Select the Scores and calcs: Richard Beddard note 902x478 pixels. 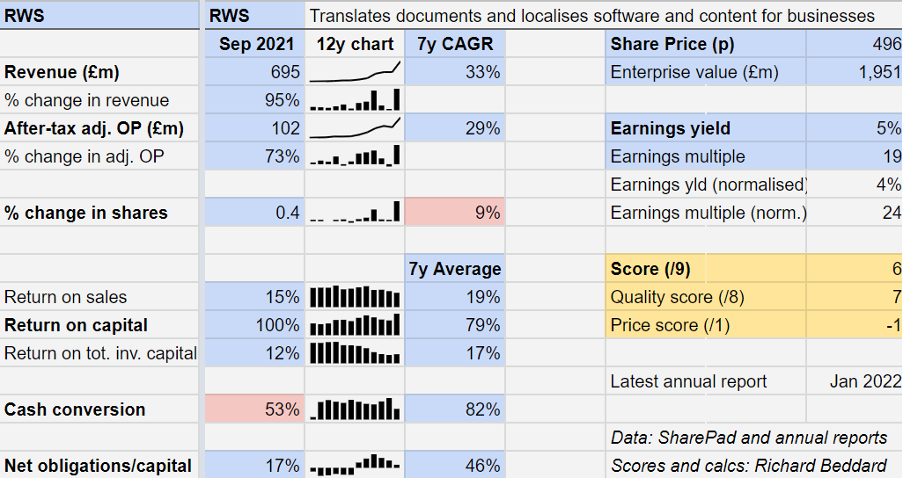click(x=749, y=465)
